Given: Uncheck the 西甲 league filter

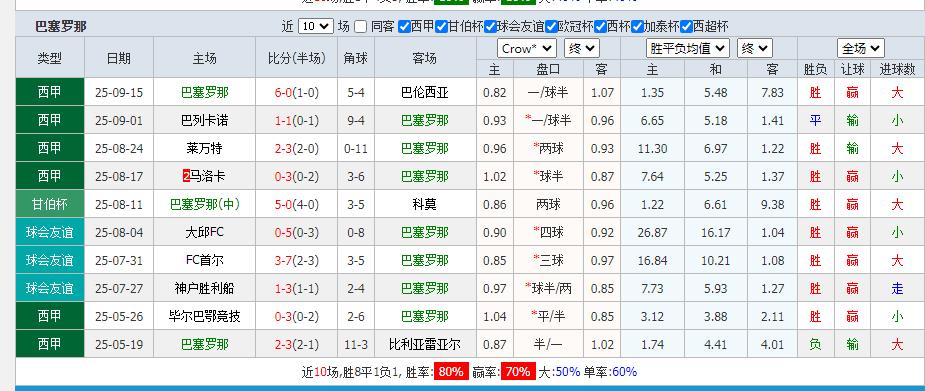Looking at the screenshot, I should pyautogui.click(x=404, y=27).
